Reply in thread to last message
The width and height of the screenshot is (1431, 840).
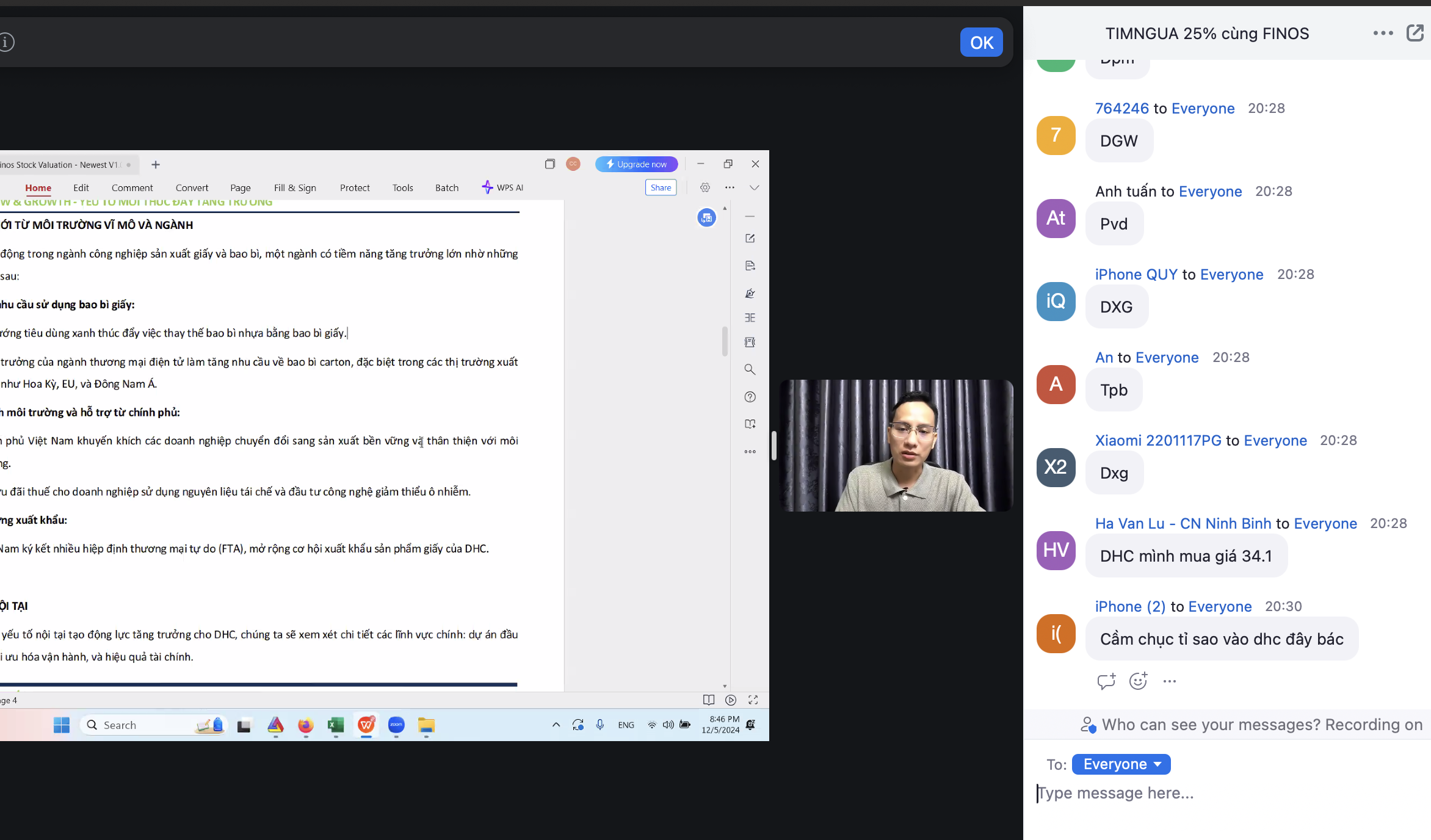[1106, 681]
